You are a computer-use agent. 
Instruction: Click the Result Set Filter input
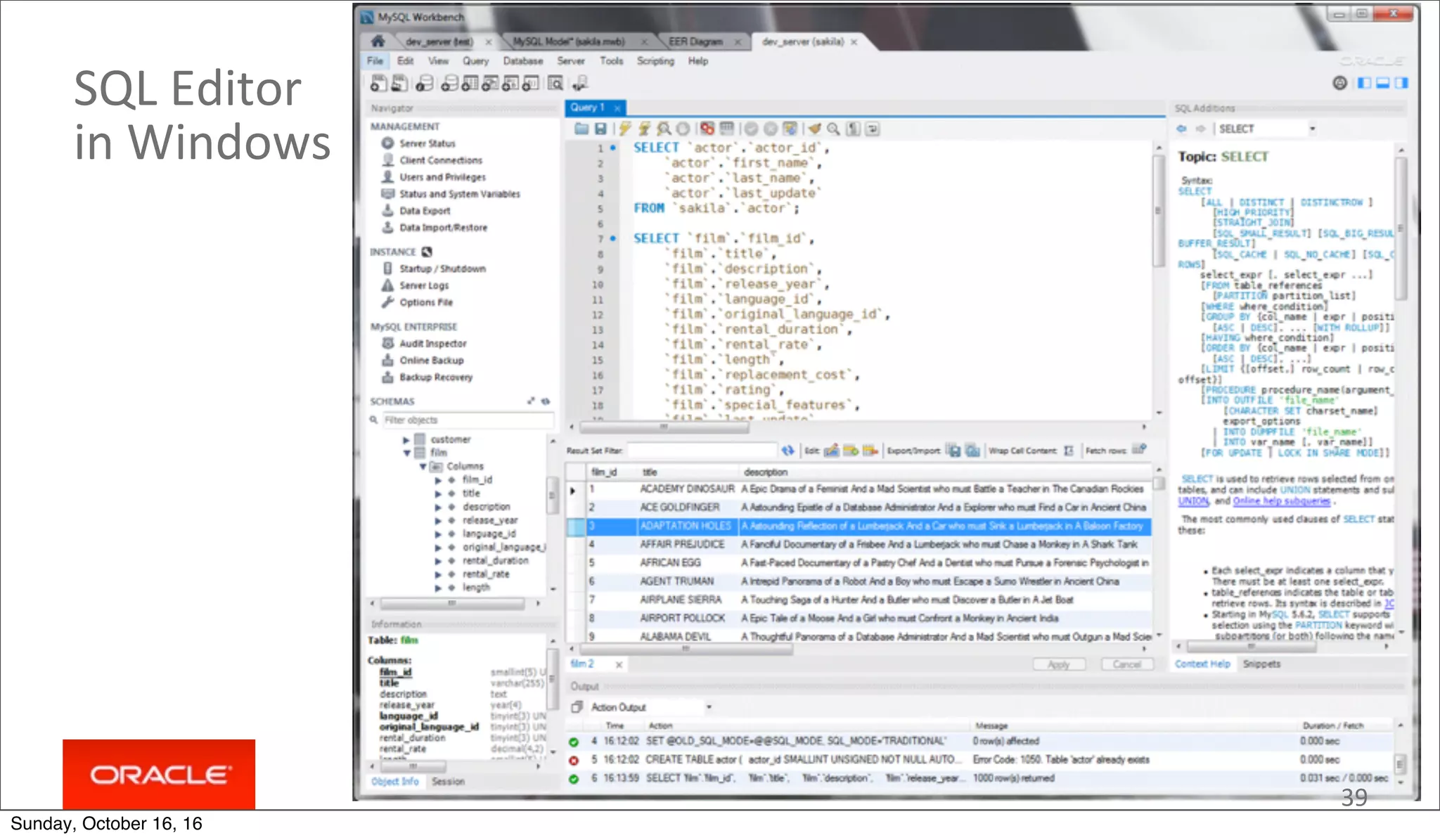click(702, 451)
